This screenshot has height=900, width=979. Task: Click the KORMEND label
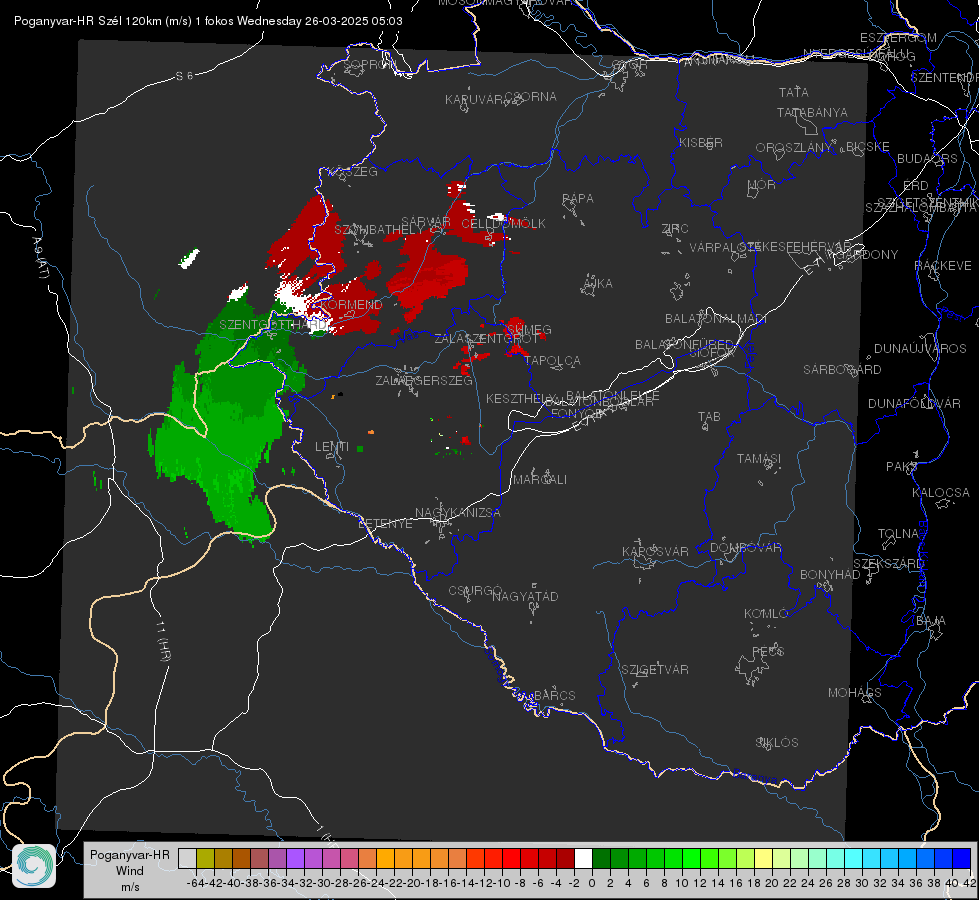(351, 305)
